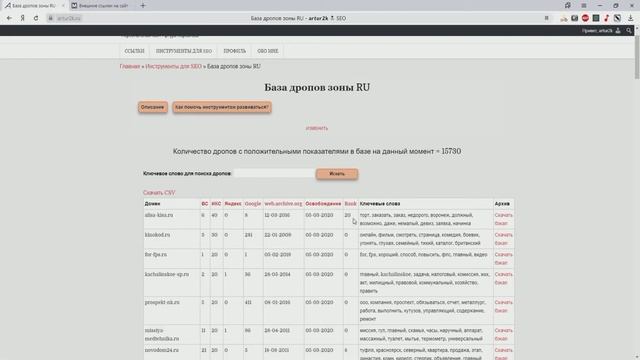Go back using the browser back arrow
Image resolution: width=640 pixels, height=360 pixels.
(x=9, y=18)
